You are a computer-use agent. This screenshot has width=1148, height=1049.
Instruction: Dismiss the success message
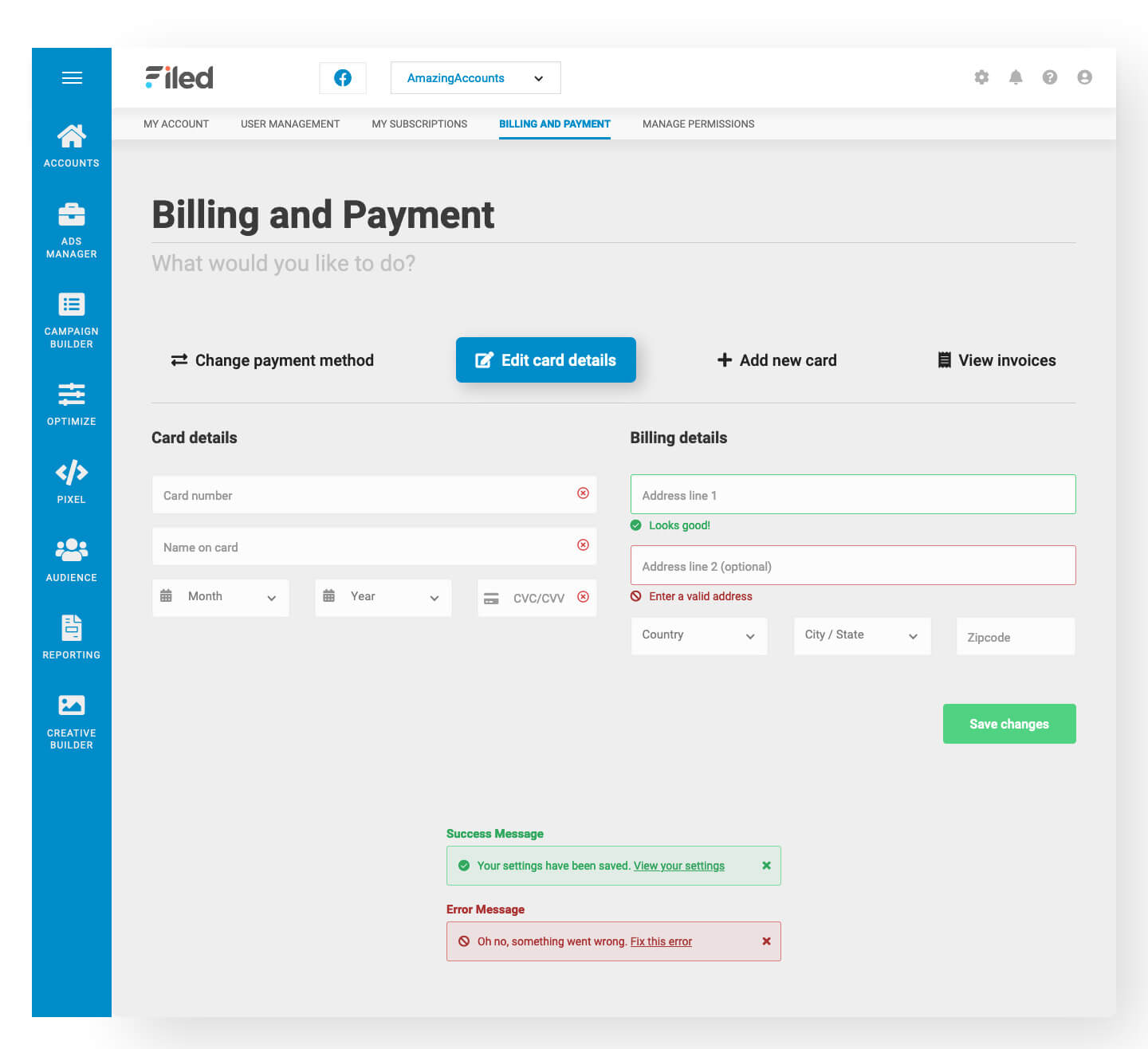click(x=766, y=866)
